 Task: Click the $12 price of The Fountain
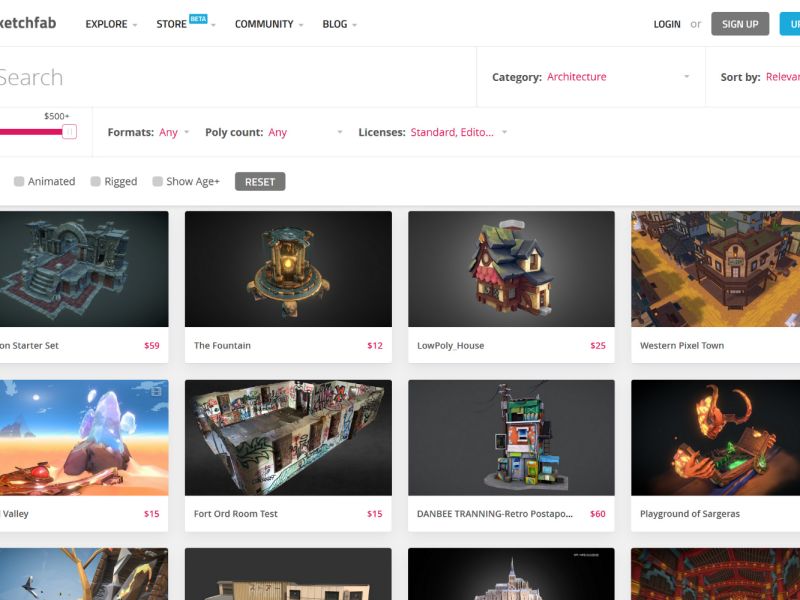pyautogui.click(x=375, y=345)
